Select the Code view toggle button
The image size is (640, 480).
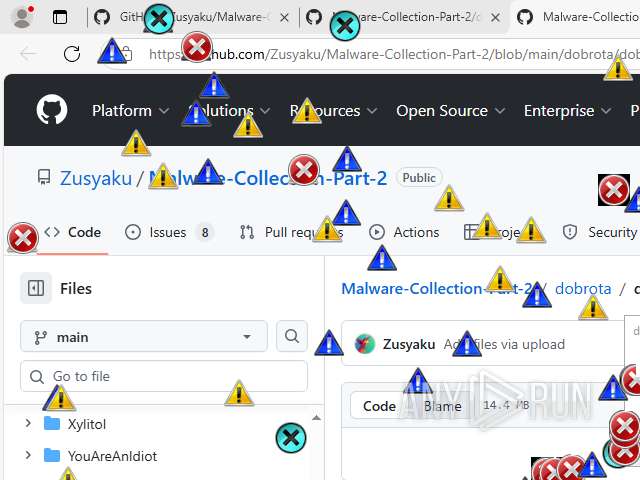[380, 406]
